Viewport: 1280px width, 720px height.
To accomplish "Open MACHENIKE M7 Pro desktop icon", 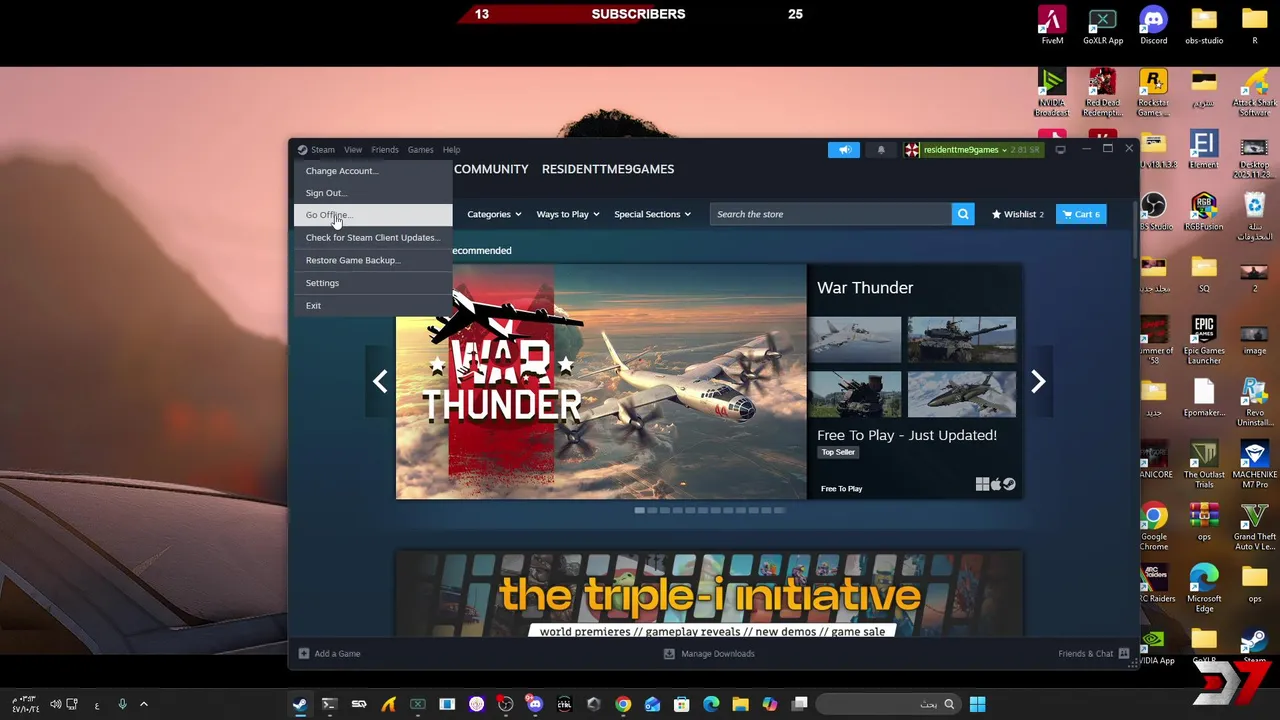I will [x=1254, y=464].
